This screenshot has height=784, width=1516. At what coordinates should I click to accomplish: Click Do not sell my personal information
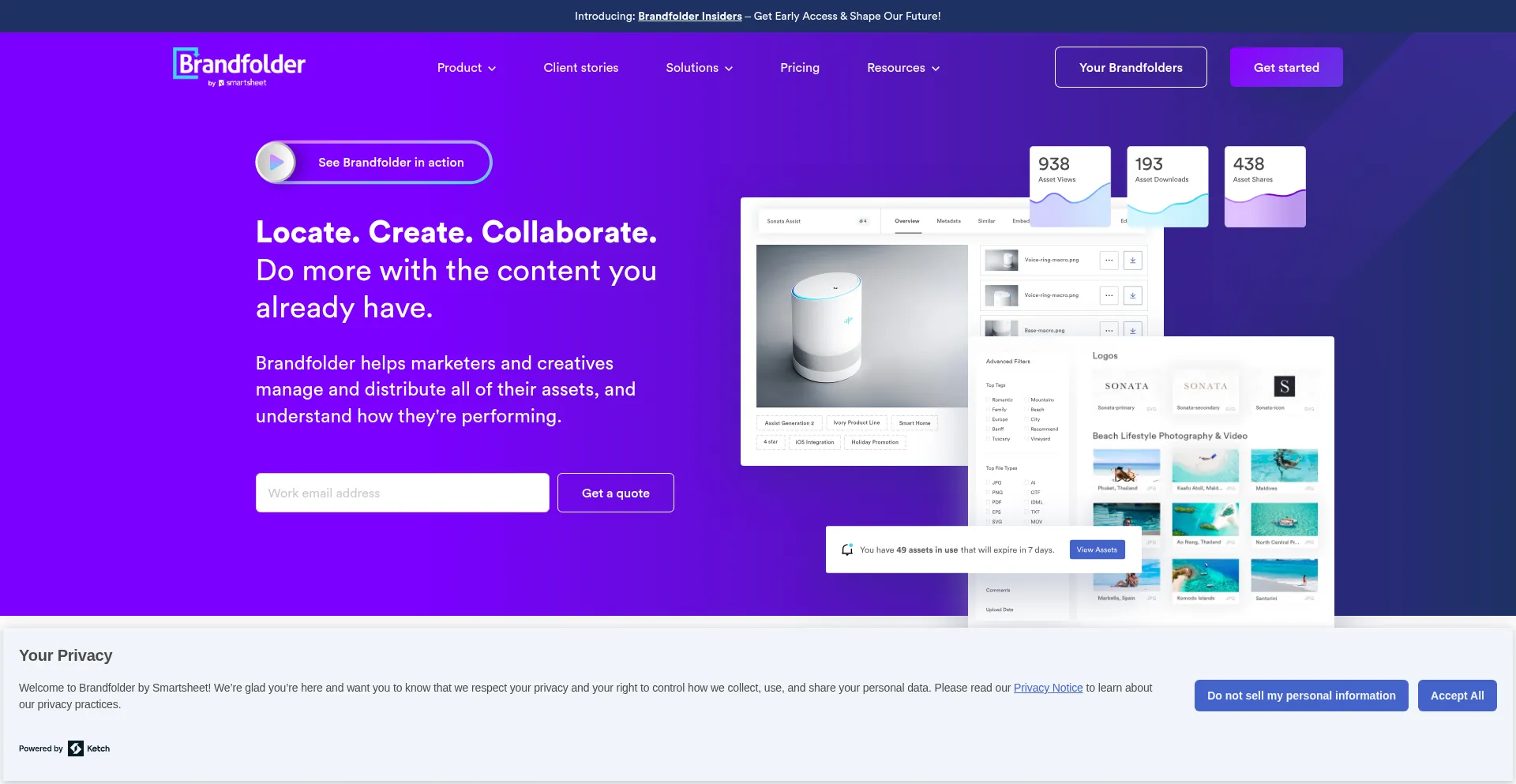pos(1301,696)
